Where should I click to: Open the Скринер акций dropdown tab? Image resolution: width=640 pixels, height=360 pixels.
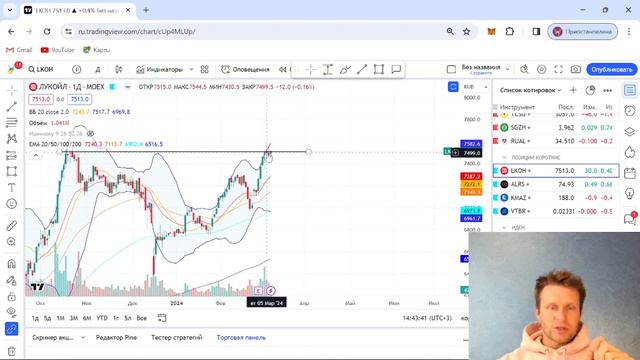tap(58, 338)
